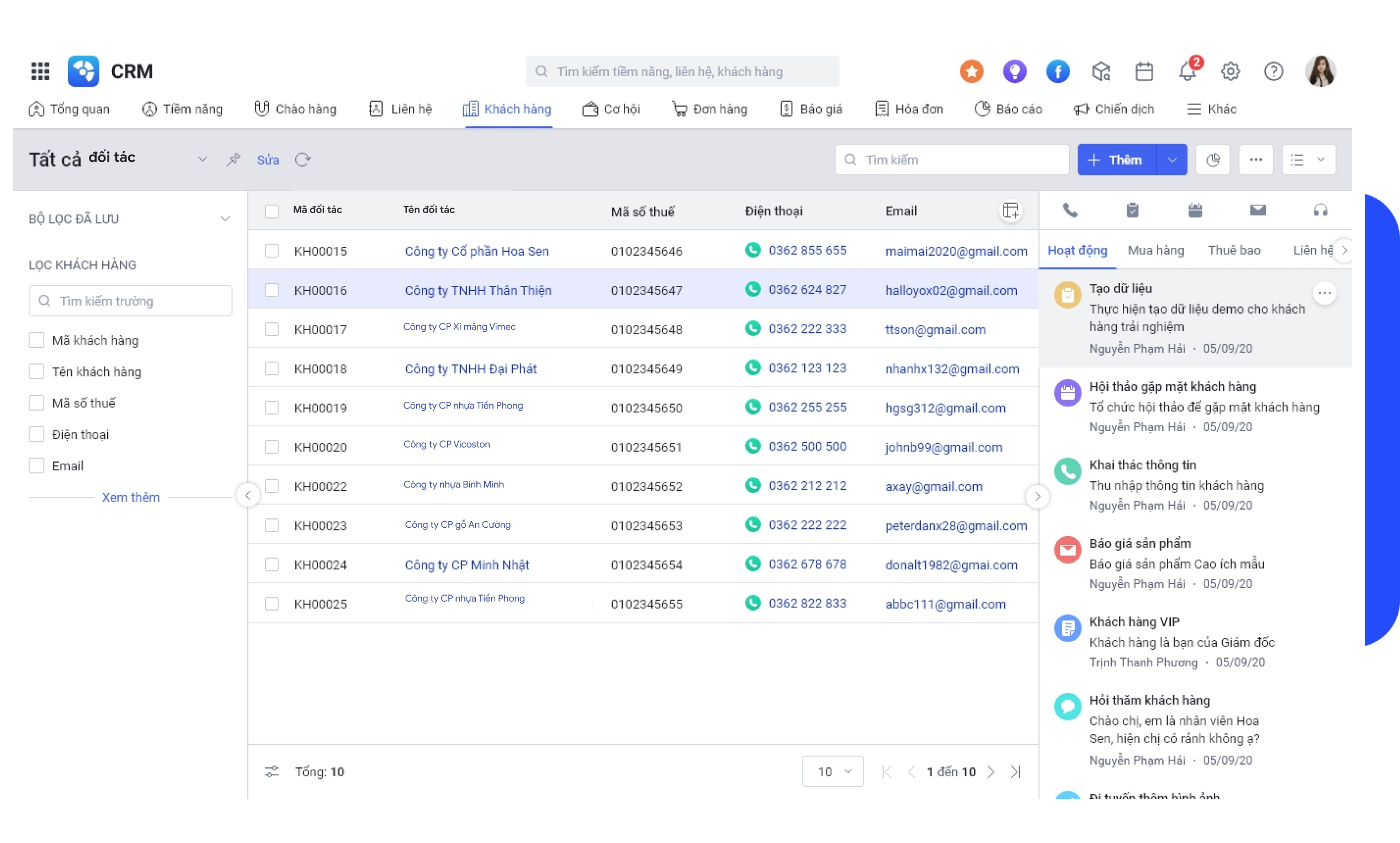Click the meeting calendar activity icon
This screenshot has height=843, width=1400.
[x=1195, y=211]
